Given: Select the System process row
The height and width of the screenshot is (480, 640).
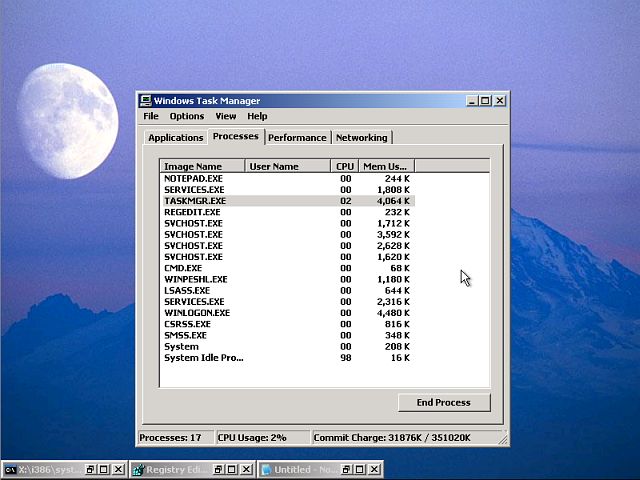Looking at the screenshot, I should point(288,347).
